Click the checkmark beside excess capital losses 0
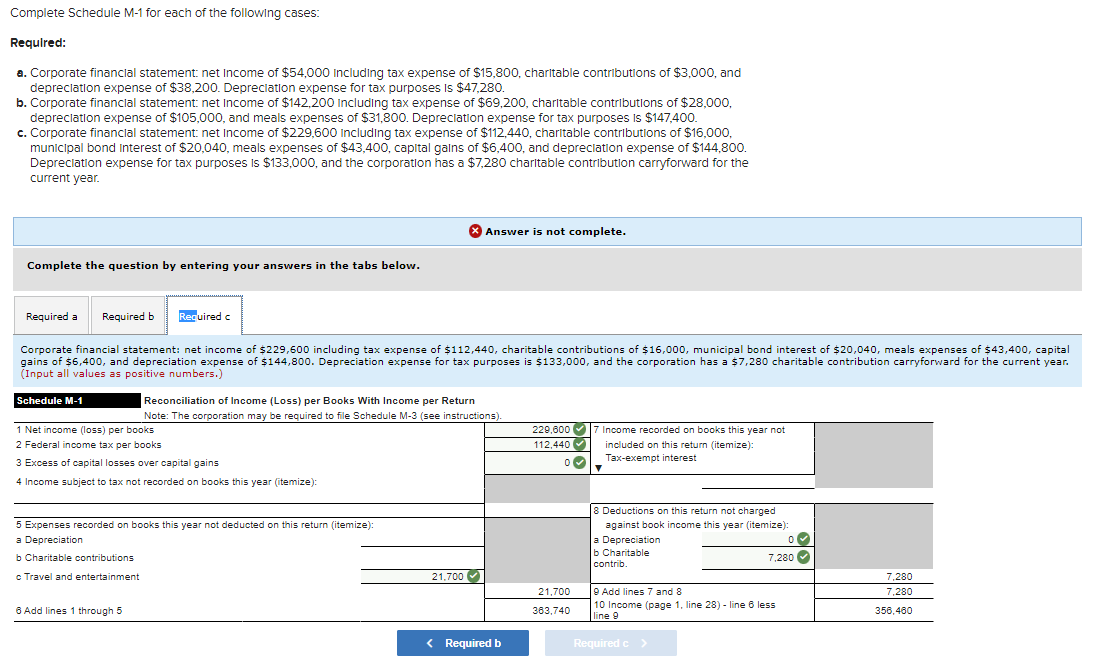1120x666 pixels. tap(579, 461)
